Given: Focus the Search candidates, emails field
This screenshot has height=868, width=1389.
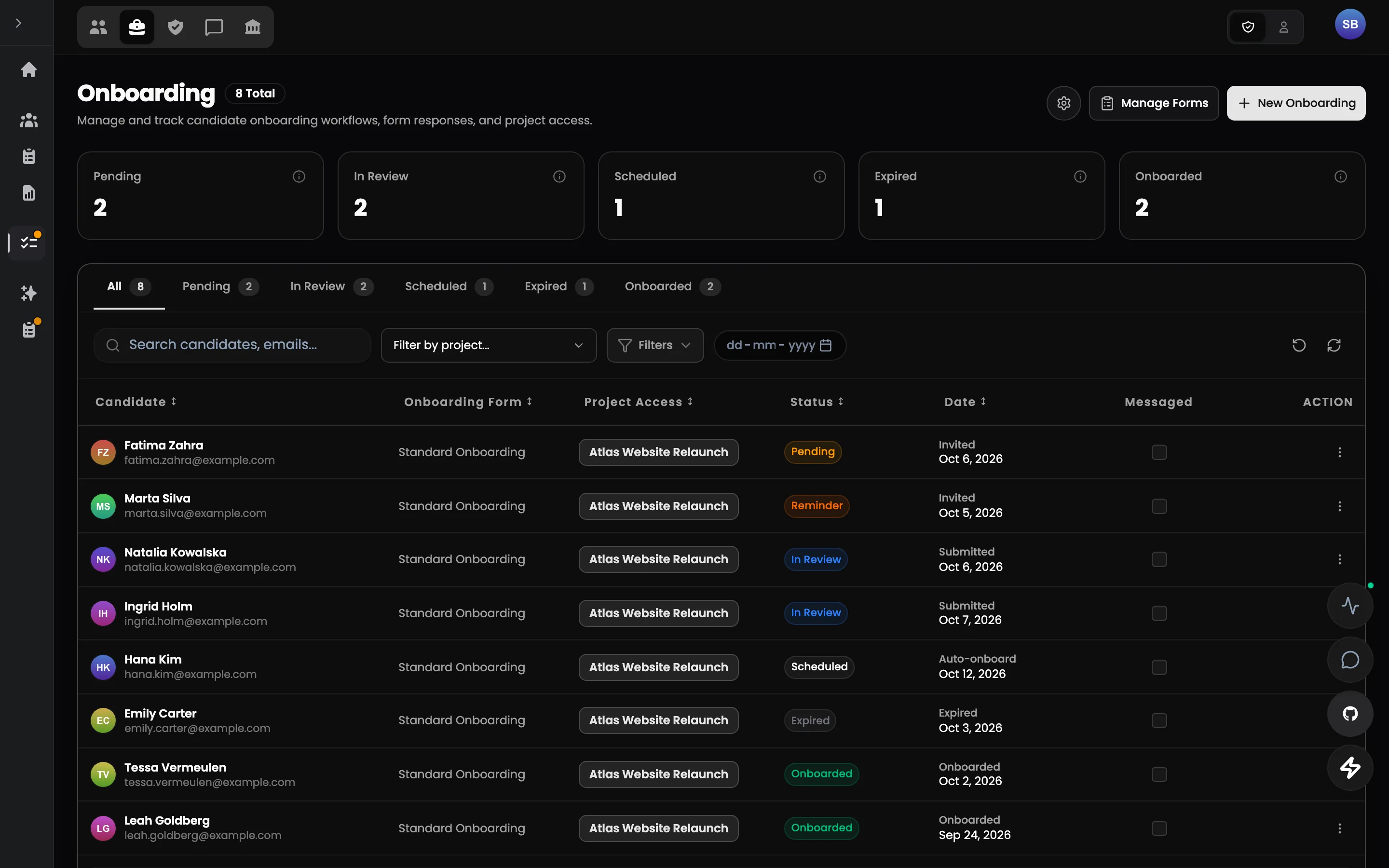Looking at the screenshot, I should (x=232, y=345).
